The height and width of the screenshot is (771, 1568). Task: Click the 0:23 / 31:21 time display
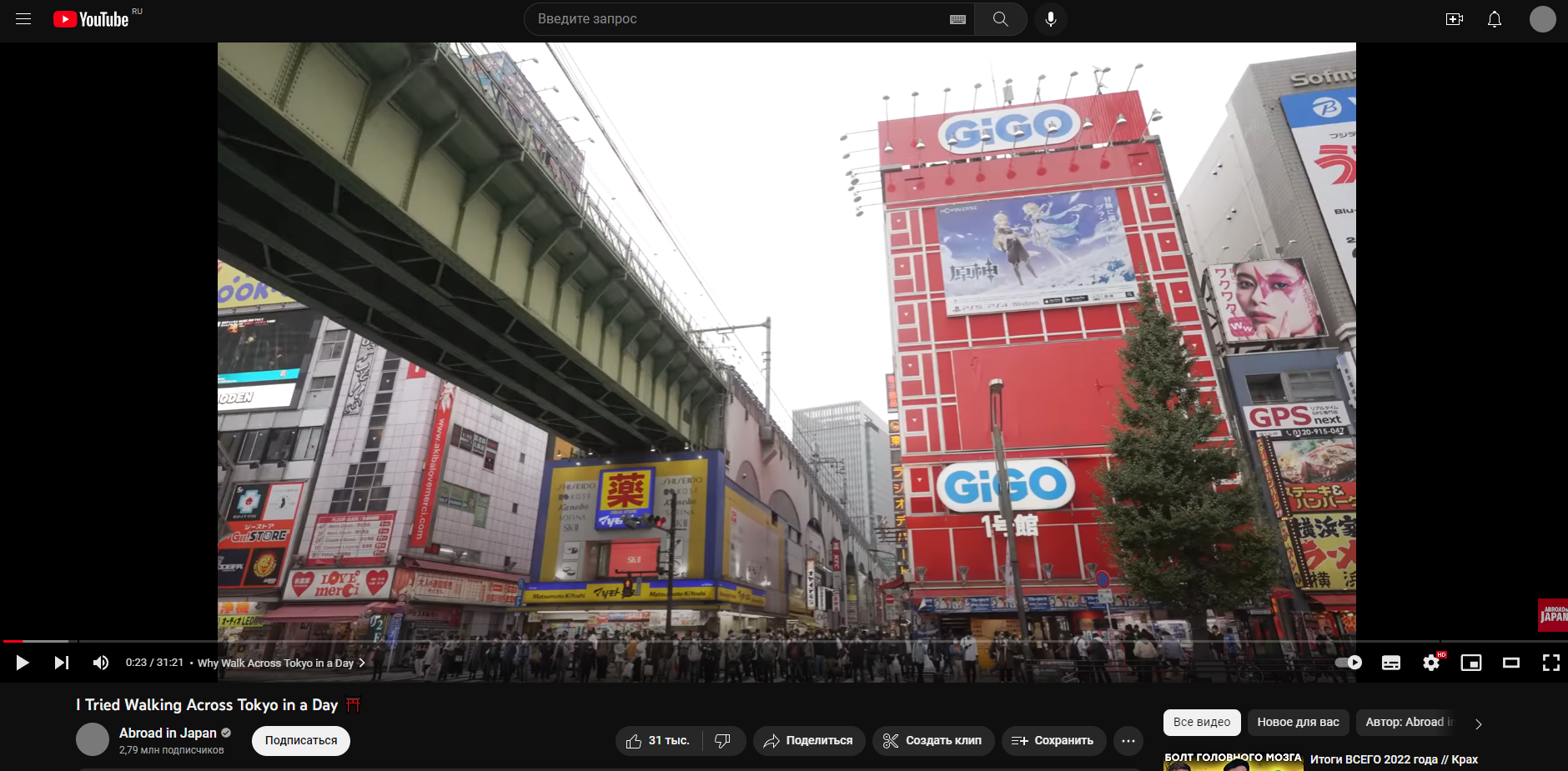point(154,663)
